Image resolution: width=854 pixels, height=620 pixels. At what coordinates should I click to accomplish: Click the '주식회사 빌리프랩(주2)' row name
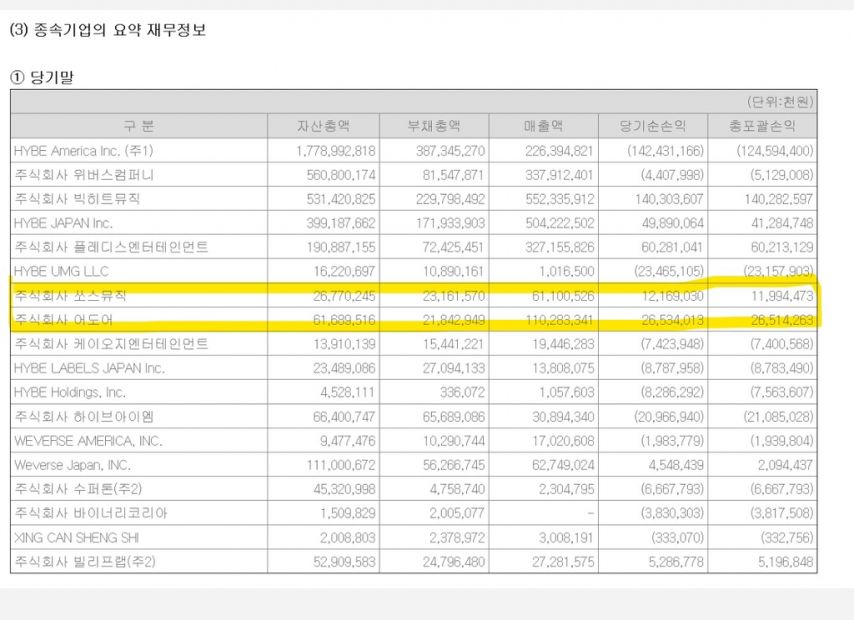(x=85, y=561)
